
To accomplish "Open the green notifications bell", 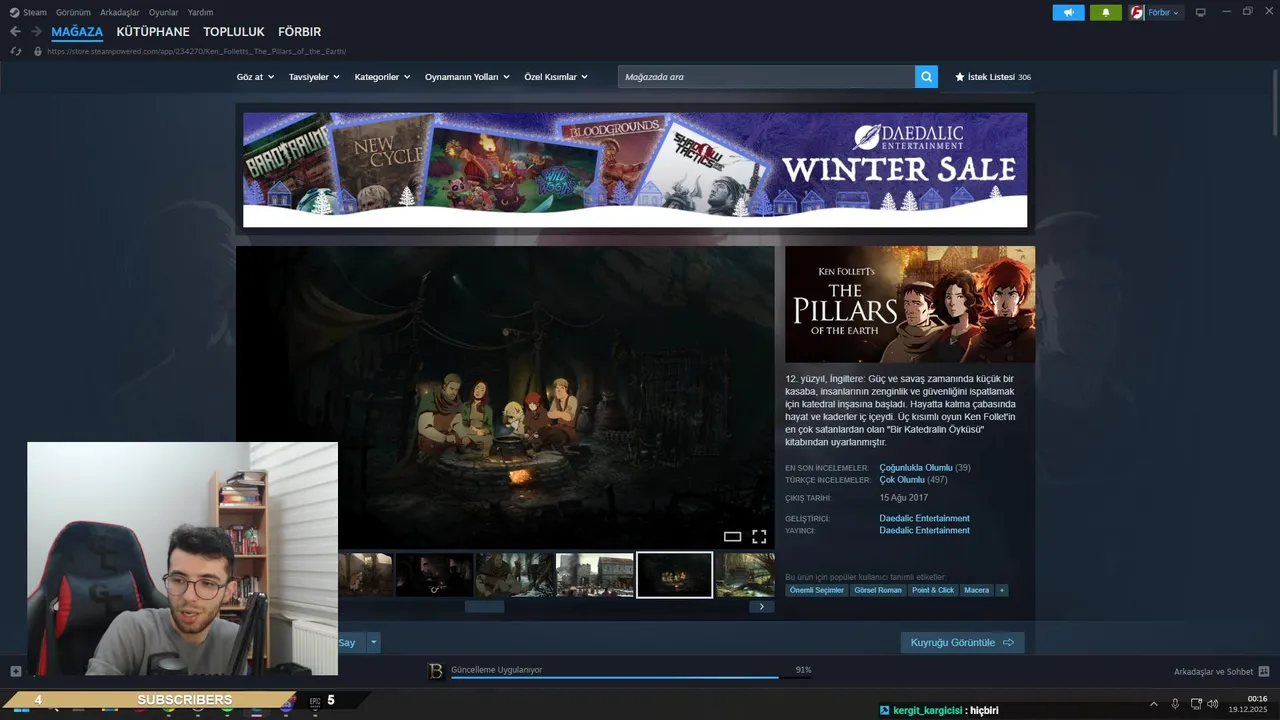I will click(x=1105, y=12).
